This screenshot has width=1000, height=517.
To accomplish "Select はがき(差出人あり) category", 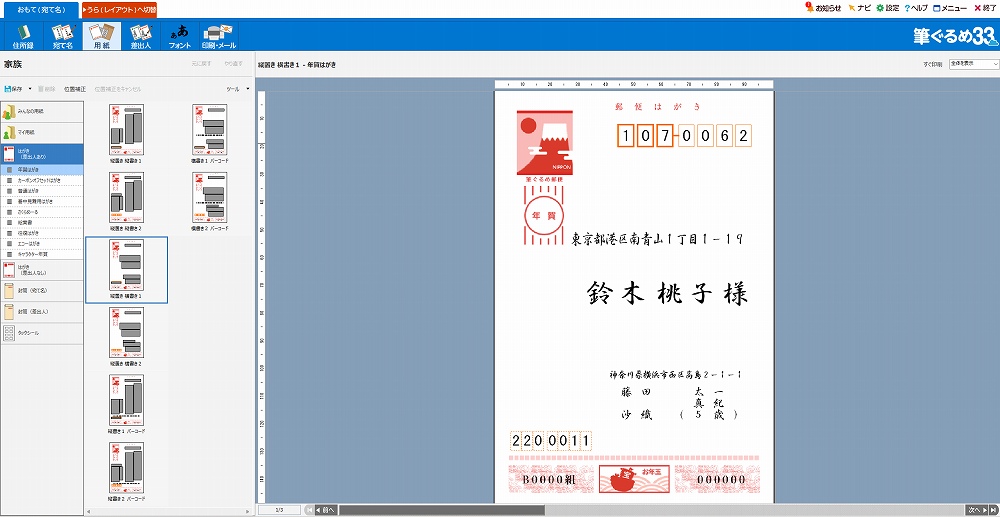I will click(x=41, y=154).
